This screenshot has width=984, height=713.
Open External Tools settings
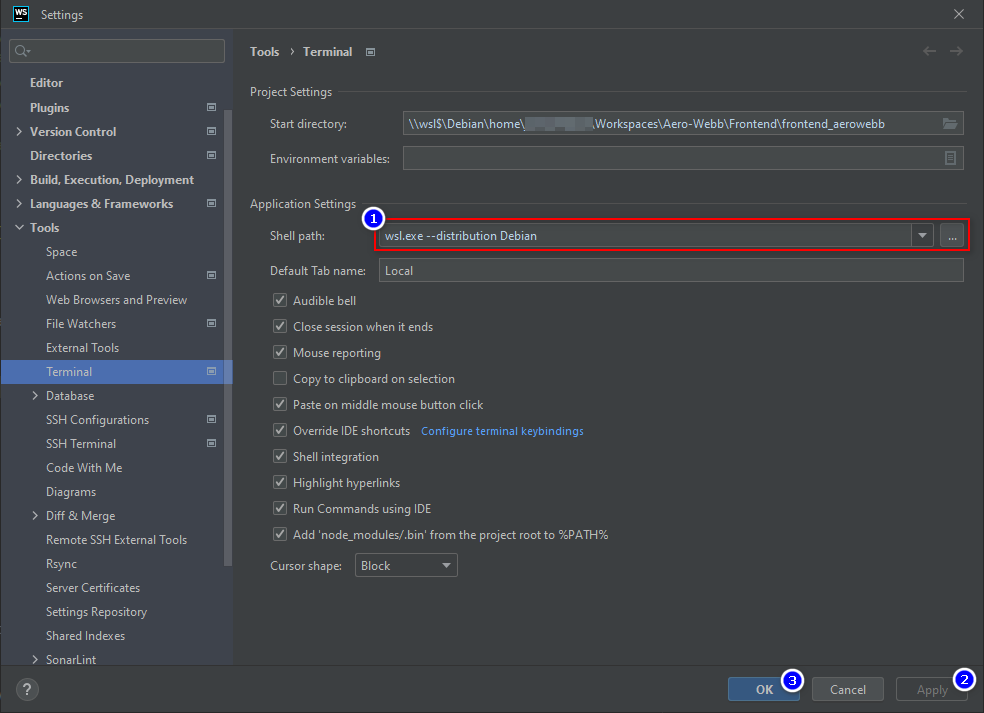tap(82, 348)
